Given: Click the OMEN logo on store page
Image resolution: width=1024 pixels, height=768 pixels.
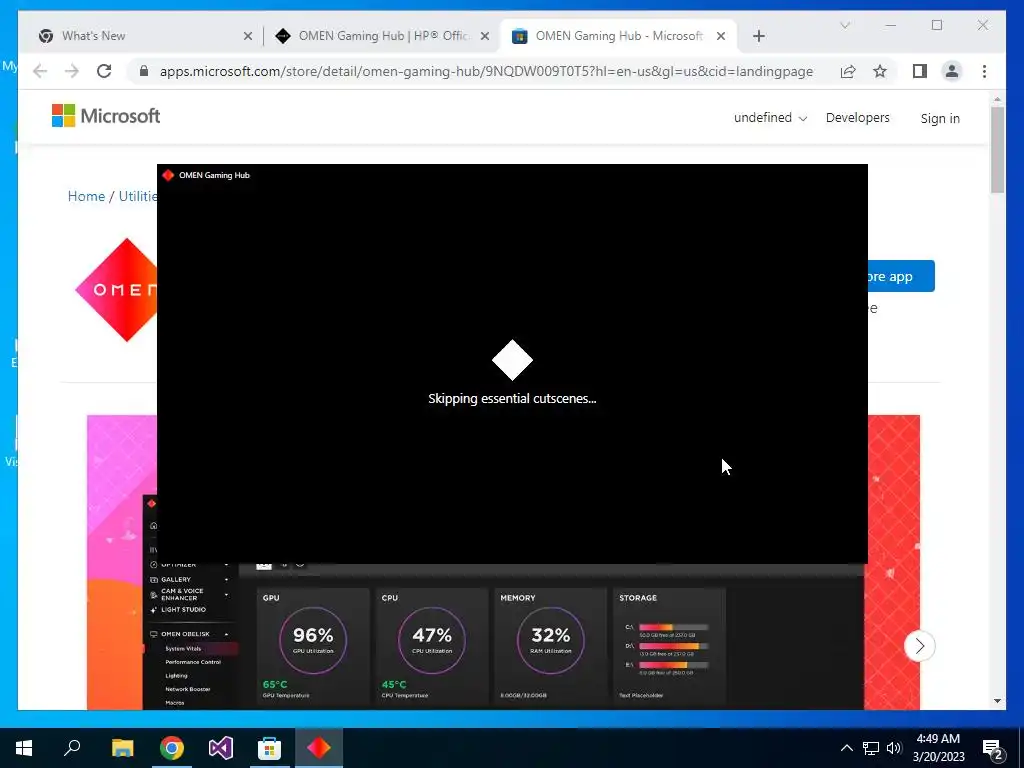Looking at the screenshot, I should click(116, 289).
